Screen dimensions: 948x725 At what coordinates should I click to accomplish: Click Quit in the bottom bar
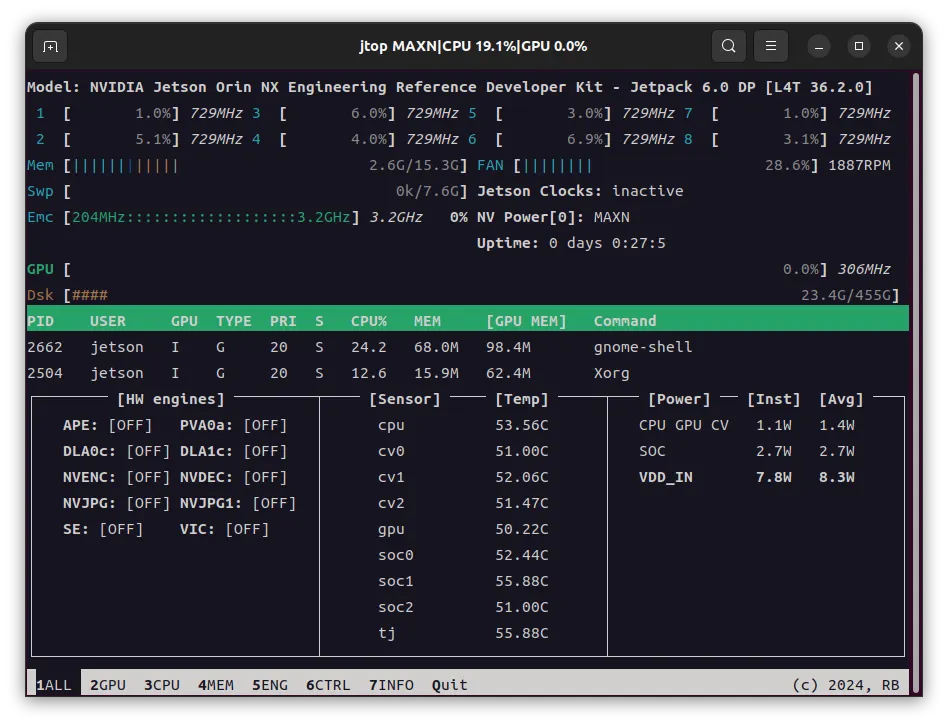pos(449,685)
